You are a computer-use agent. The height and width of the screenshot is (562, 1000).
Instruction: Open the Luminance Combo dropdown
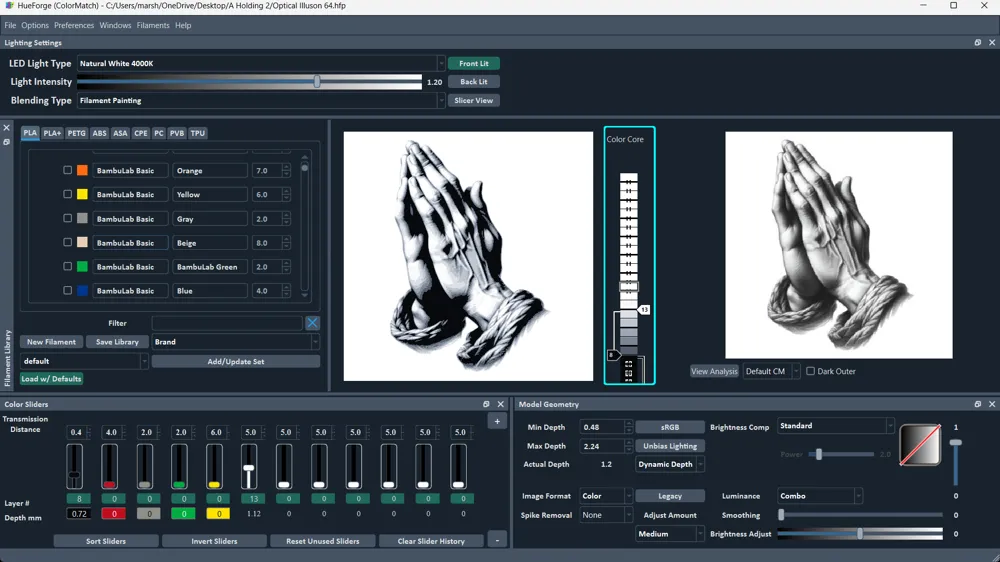(820, 496)
